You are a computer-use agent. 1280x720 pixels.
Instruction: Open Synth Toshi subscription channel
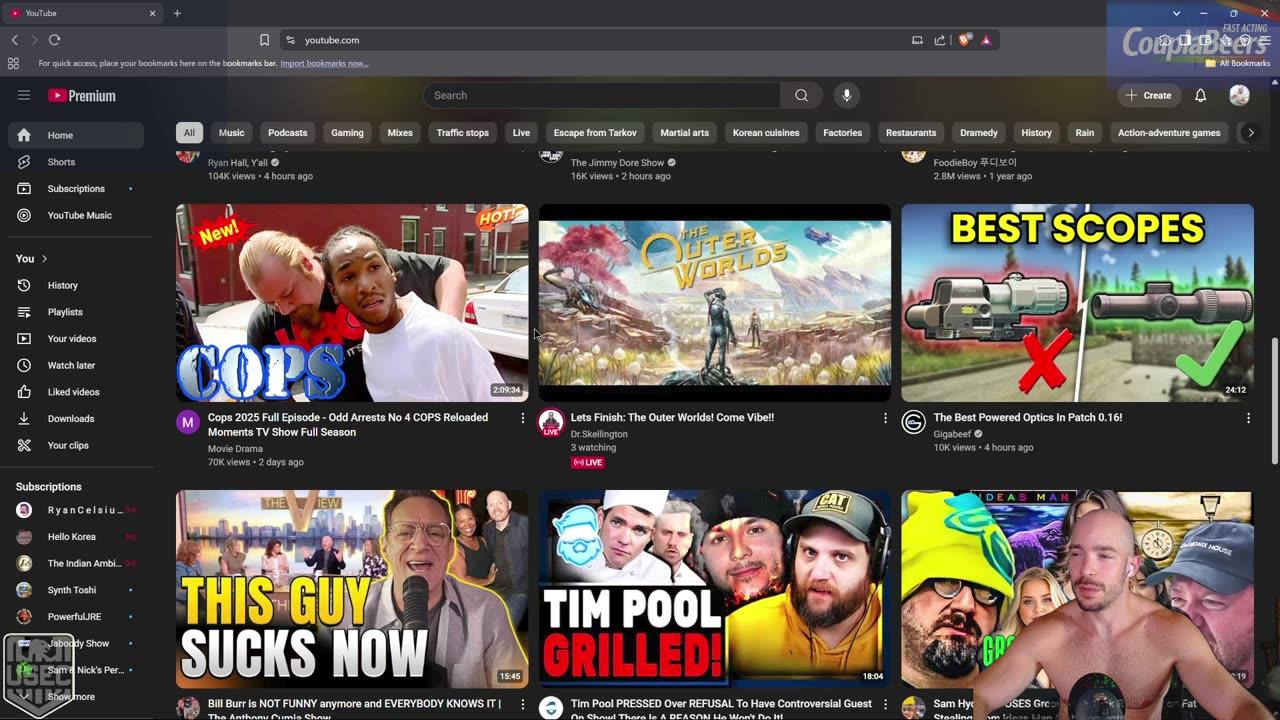76,590
